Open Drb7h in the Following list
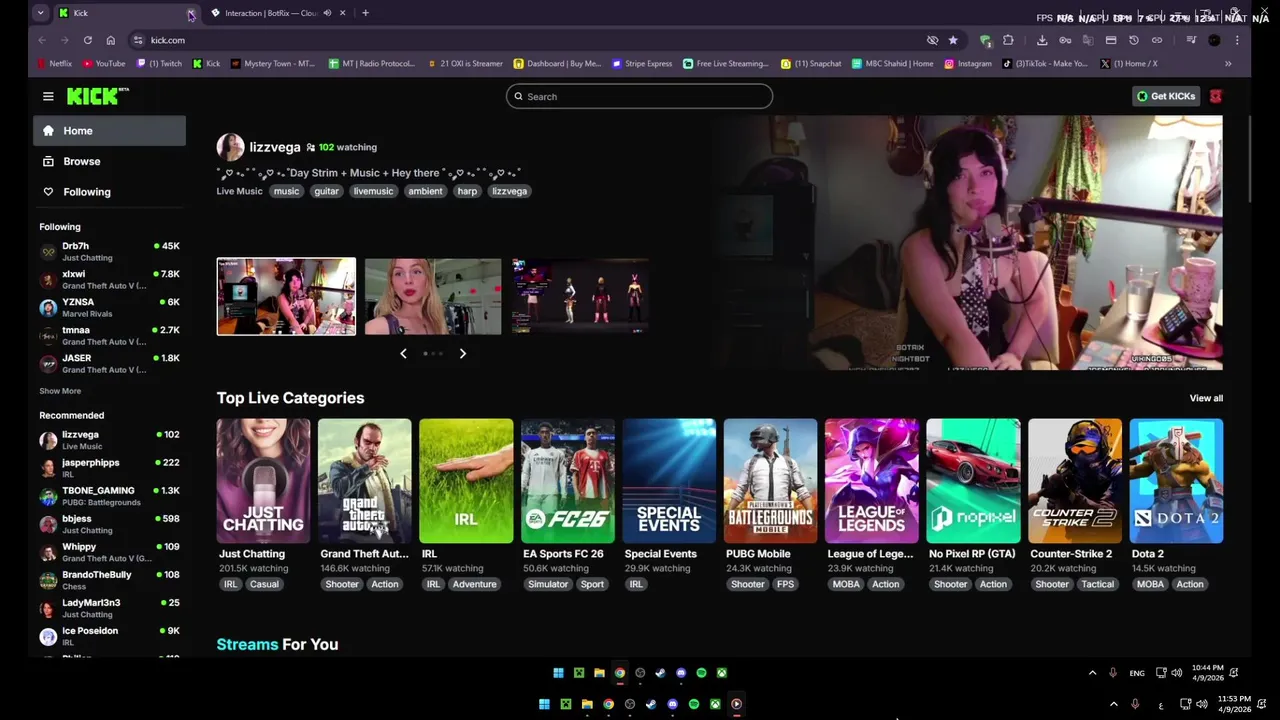 109,251
